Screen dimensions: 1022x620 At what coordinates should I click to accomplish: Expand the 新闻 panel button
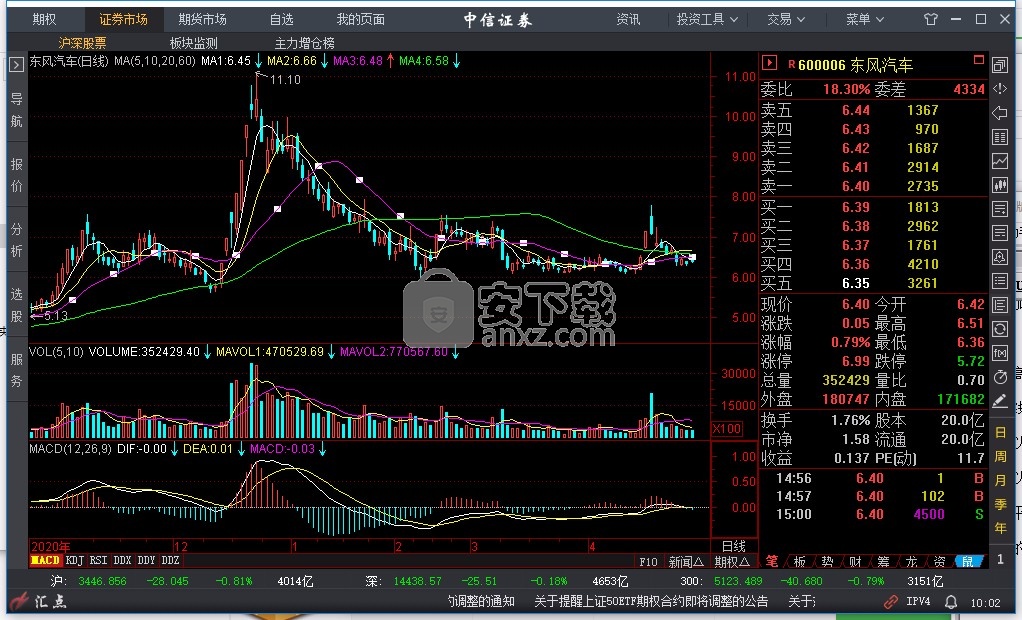[x=686, y=561]
